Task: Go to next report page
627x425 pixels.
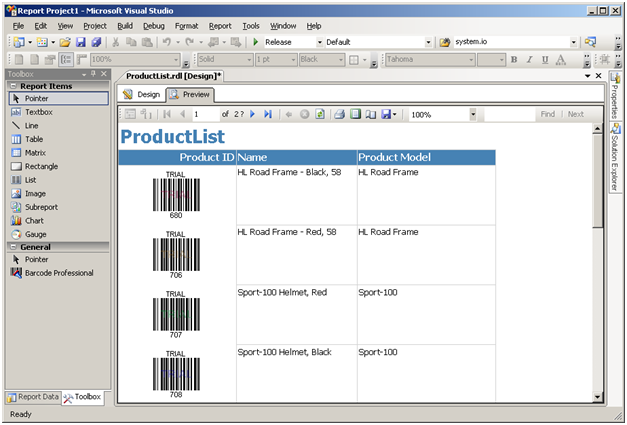Action: click(x=252, y=114)
